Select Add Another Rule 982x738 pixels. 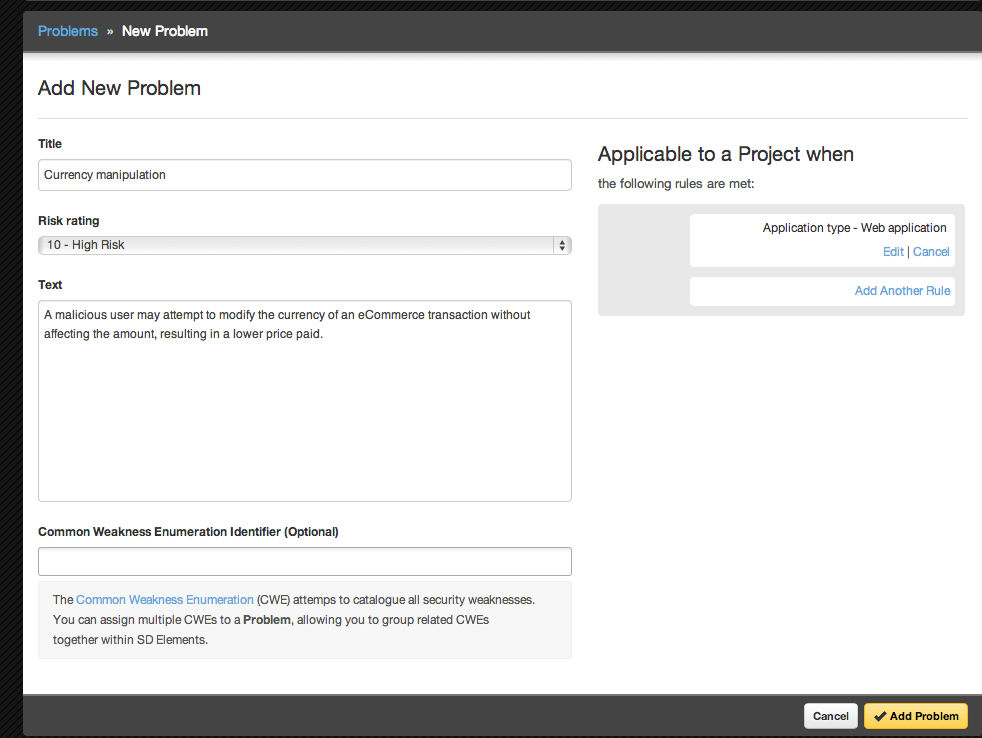click(x=902, y=291)
